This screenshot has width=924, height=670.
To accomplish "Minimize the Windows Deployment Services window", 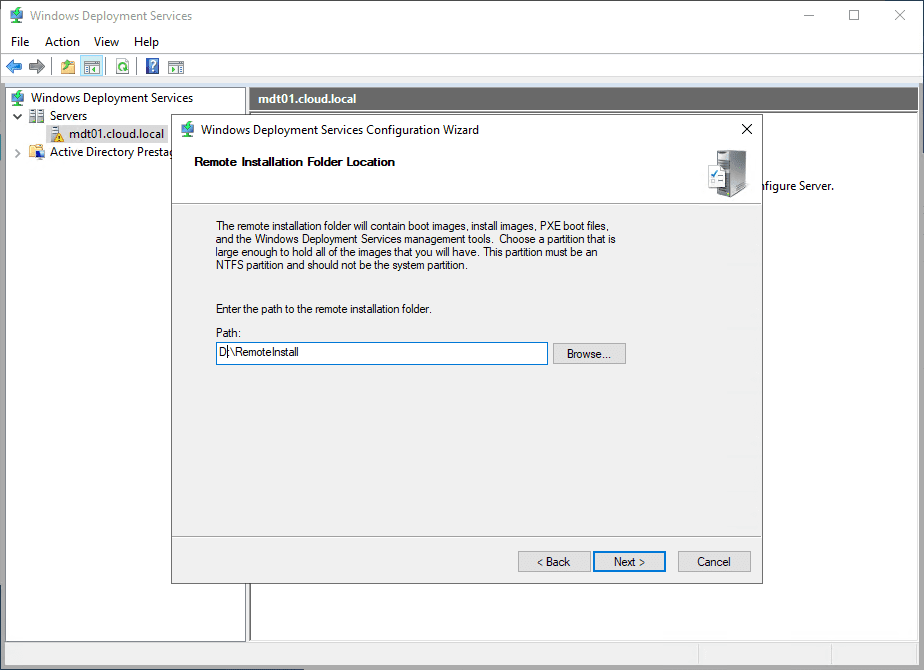I will point(809,15).
